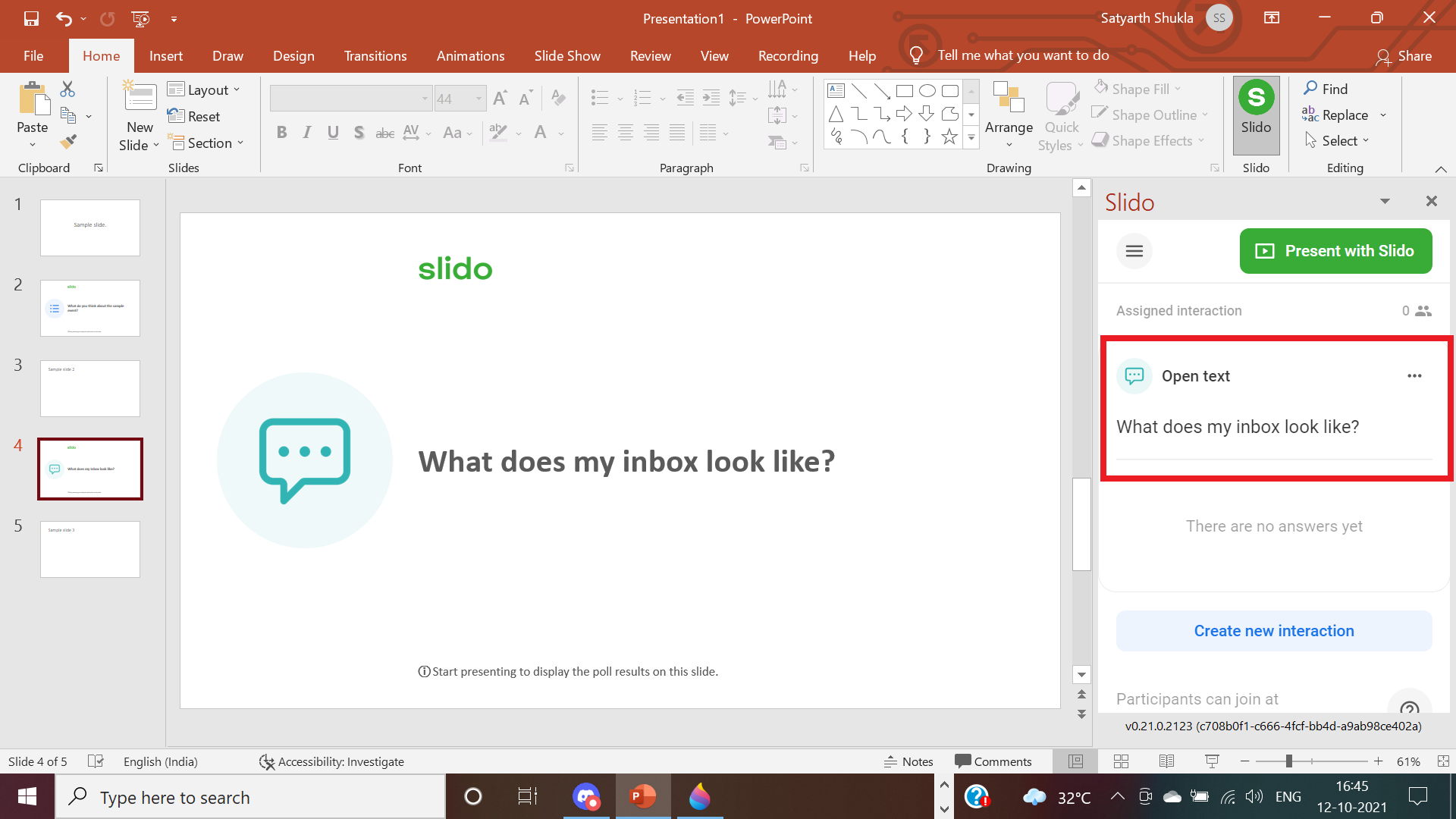Switch to the Insert ribbon tab
This screenshot has height=819, width=1456.
(166, 56)
